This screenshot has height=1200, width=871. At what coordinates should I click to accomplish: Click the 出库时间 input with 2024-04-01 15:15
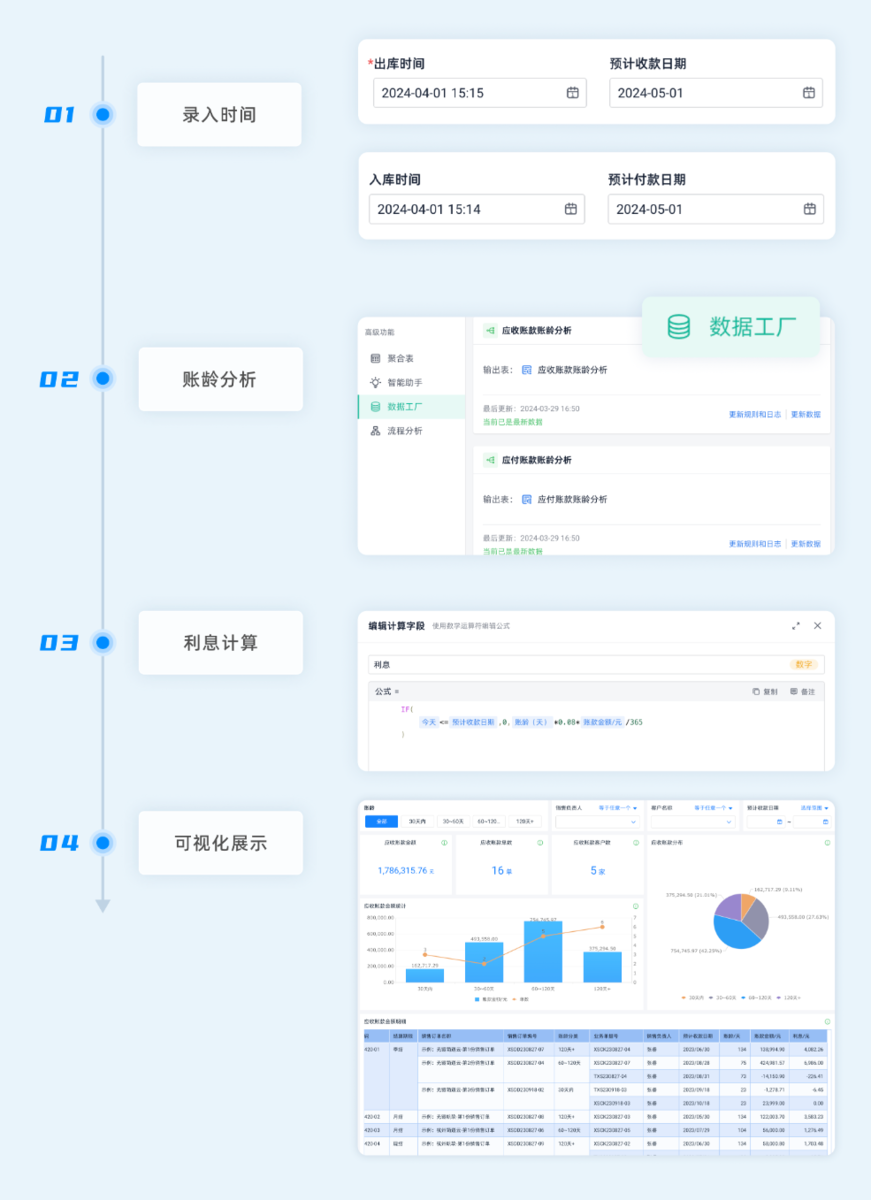point(480,93)
